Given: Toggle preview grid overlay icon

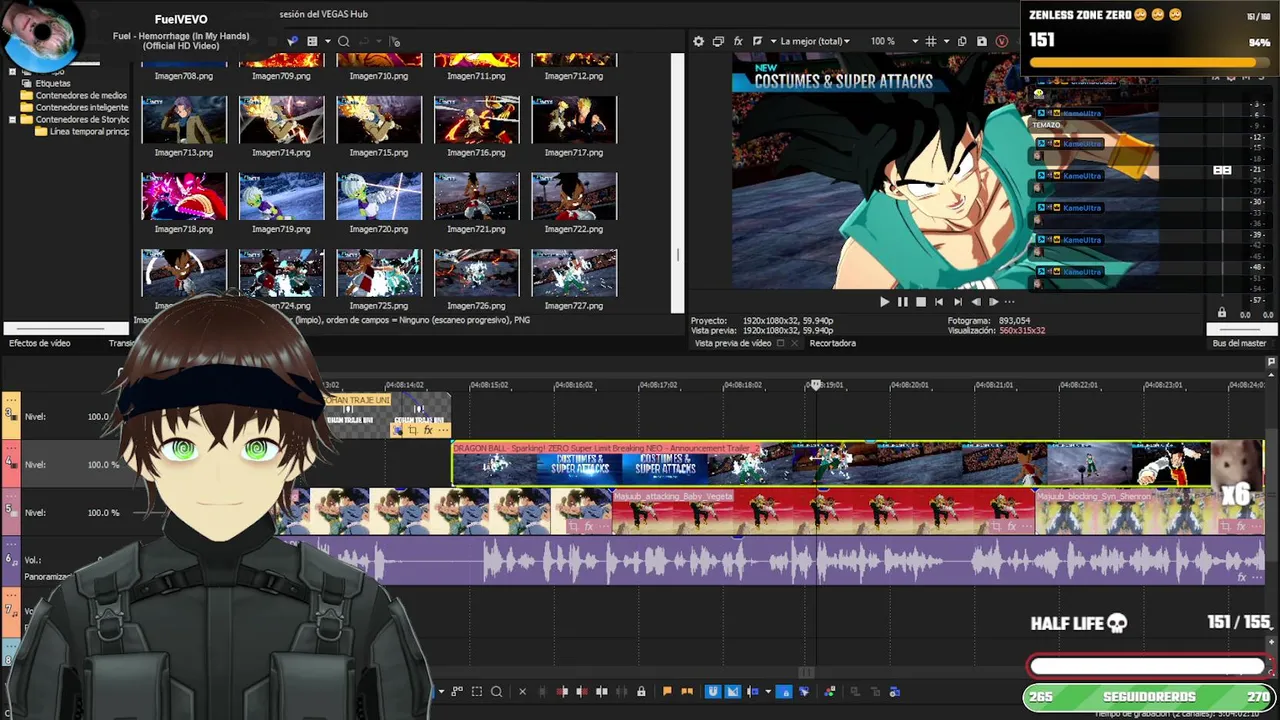Looking at the screenshot, I should [931, 41].
